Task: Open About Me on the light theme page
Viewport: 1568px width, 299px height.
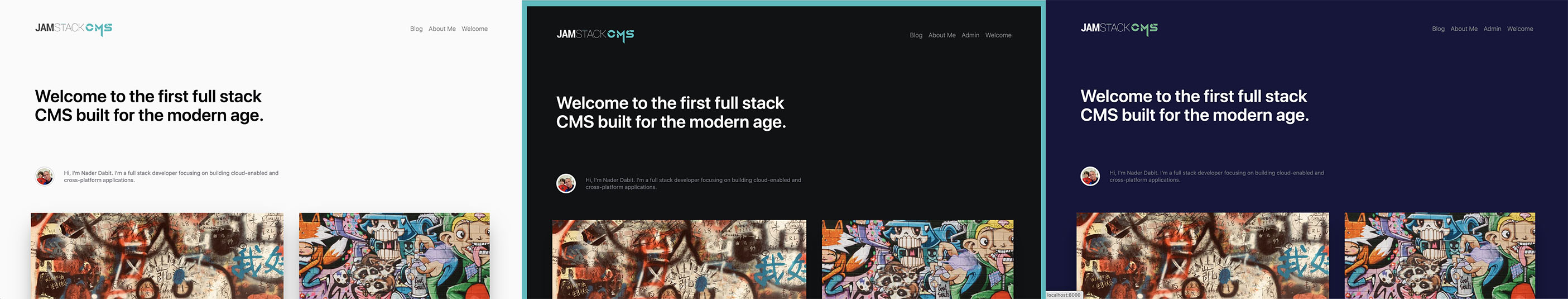Action: [442, 29]
